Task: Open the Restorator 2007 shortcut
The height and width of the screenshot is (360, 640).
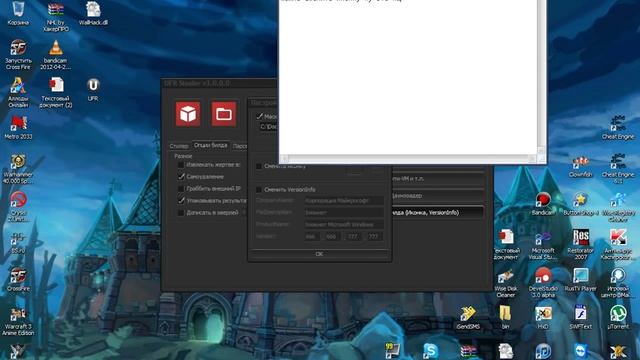Action: click(580, 244)
